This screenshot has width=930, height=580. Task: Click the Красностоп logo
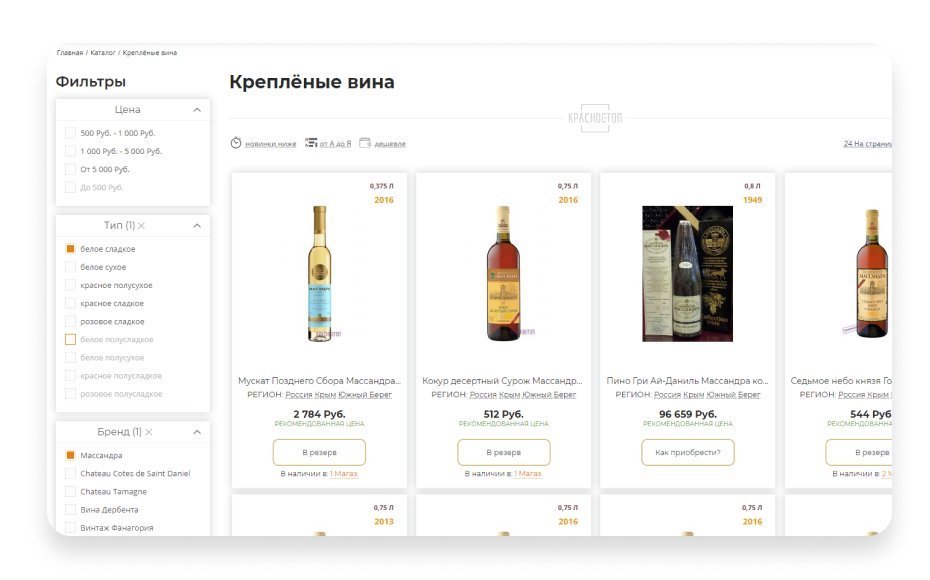pos(594,118)
